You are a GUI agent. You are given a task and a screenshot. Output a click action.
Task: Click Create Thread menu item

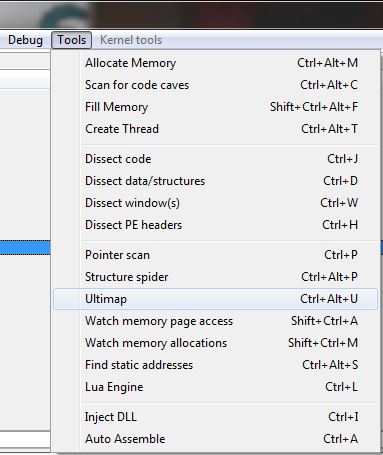[x=215, y=129]
